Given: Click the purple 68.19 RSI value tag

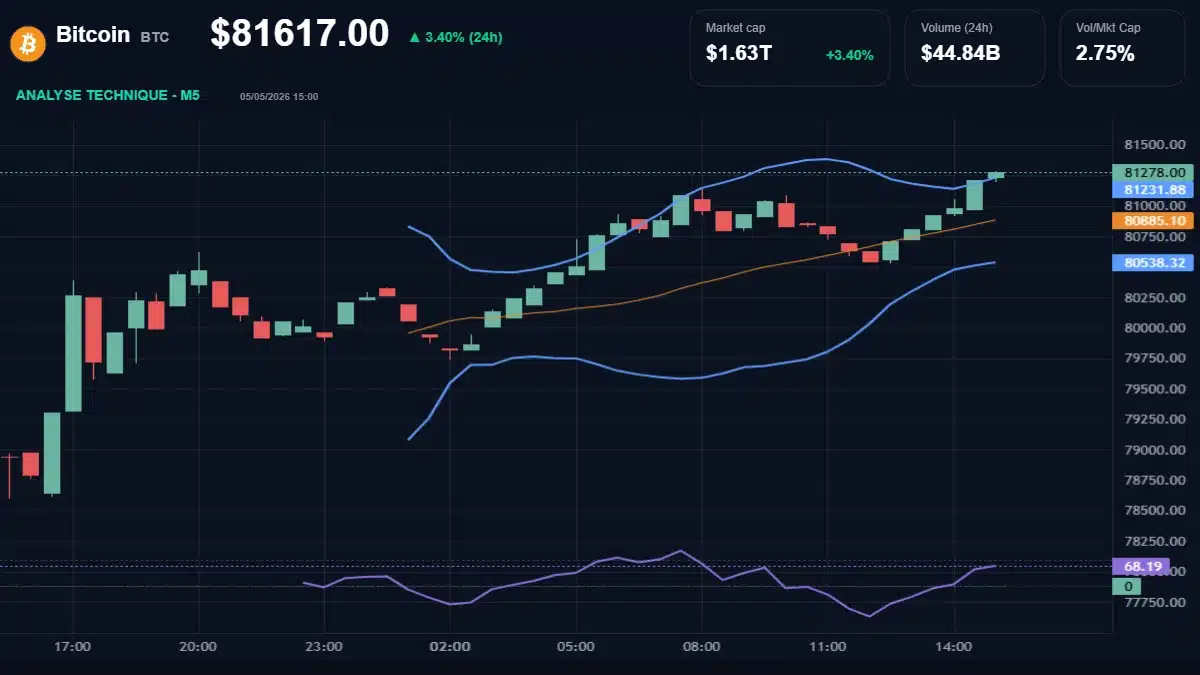Looking at the screenshot, I should pos(1140,566).
